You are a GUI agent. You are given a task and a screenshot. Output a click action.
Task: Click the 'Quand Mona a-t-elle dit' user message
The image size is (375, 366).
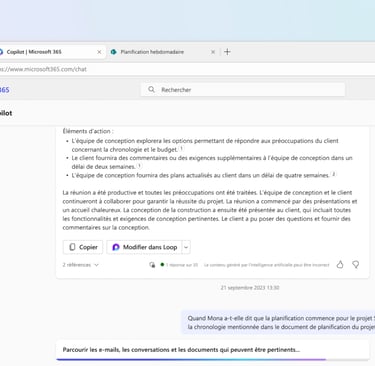tap(278, 323)
